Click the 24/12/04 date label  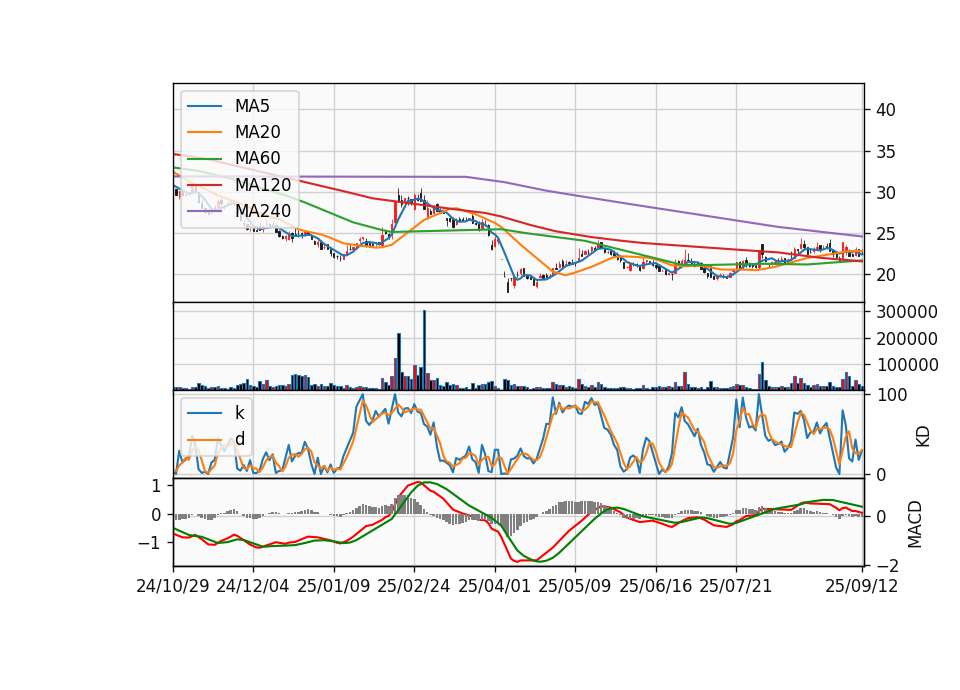[x=253, y=586]
